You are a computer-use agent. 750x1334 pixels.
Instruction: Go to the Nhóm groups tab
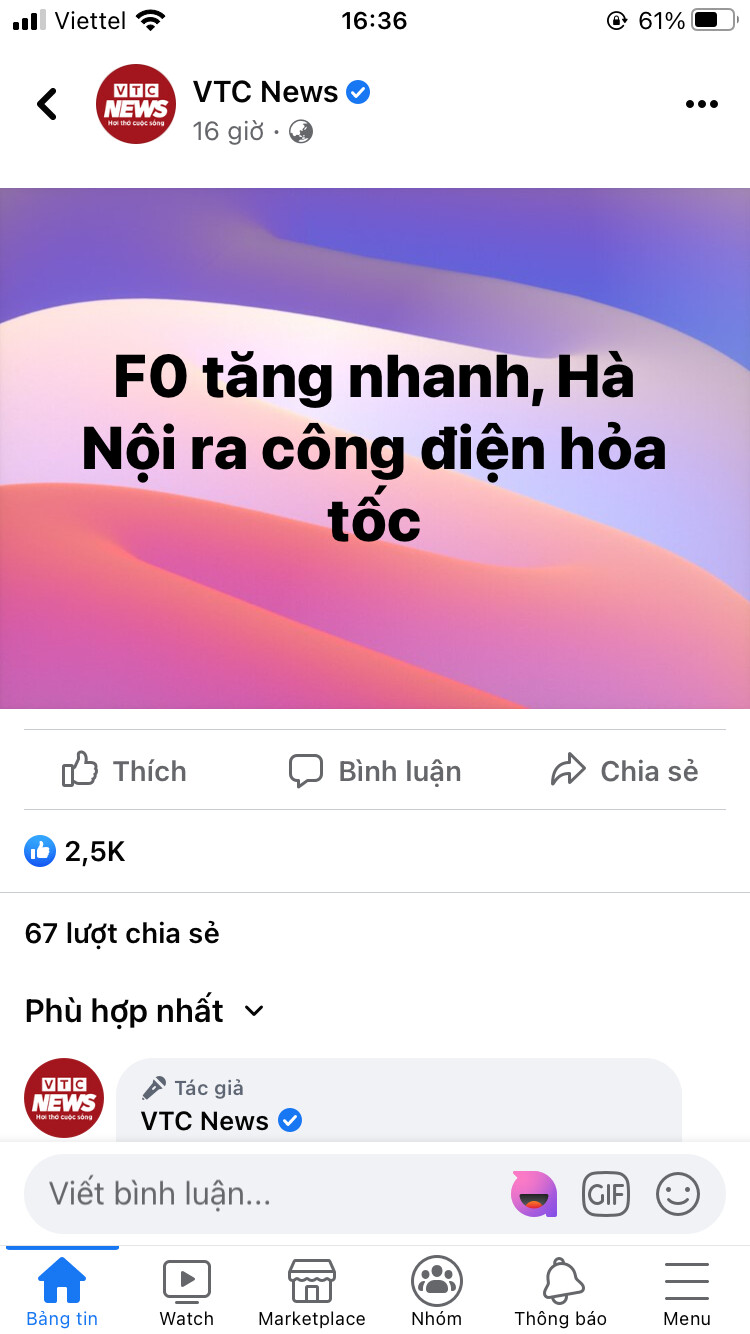click(x=437, y=1292)
